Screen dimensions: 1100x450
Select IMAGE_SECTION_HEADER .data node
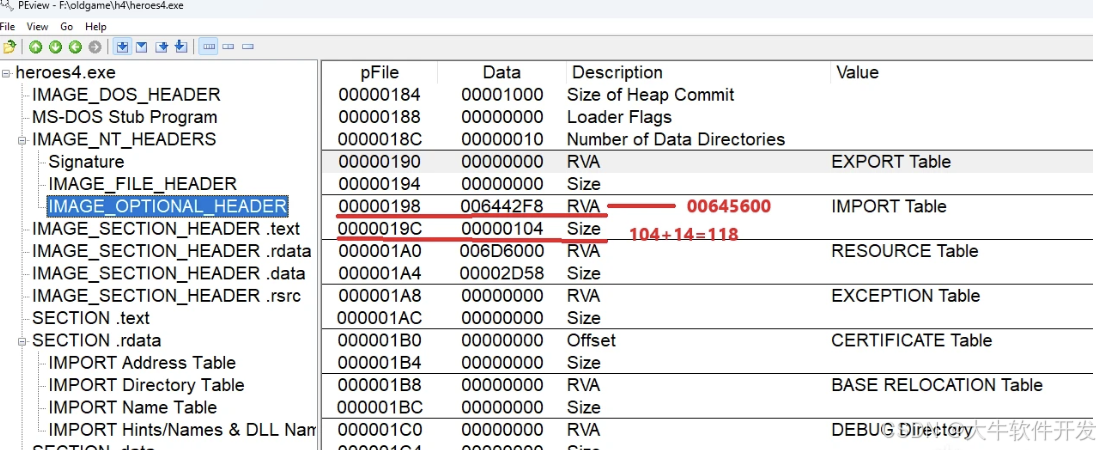click(168, 273)
